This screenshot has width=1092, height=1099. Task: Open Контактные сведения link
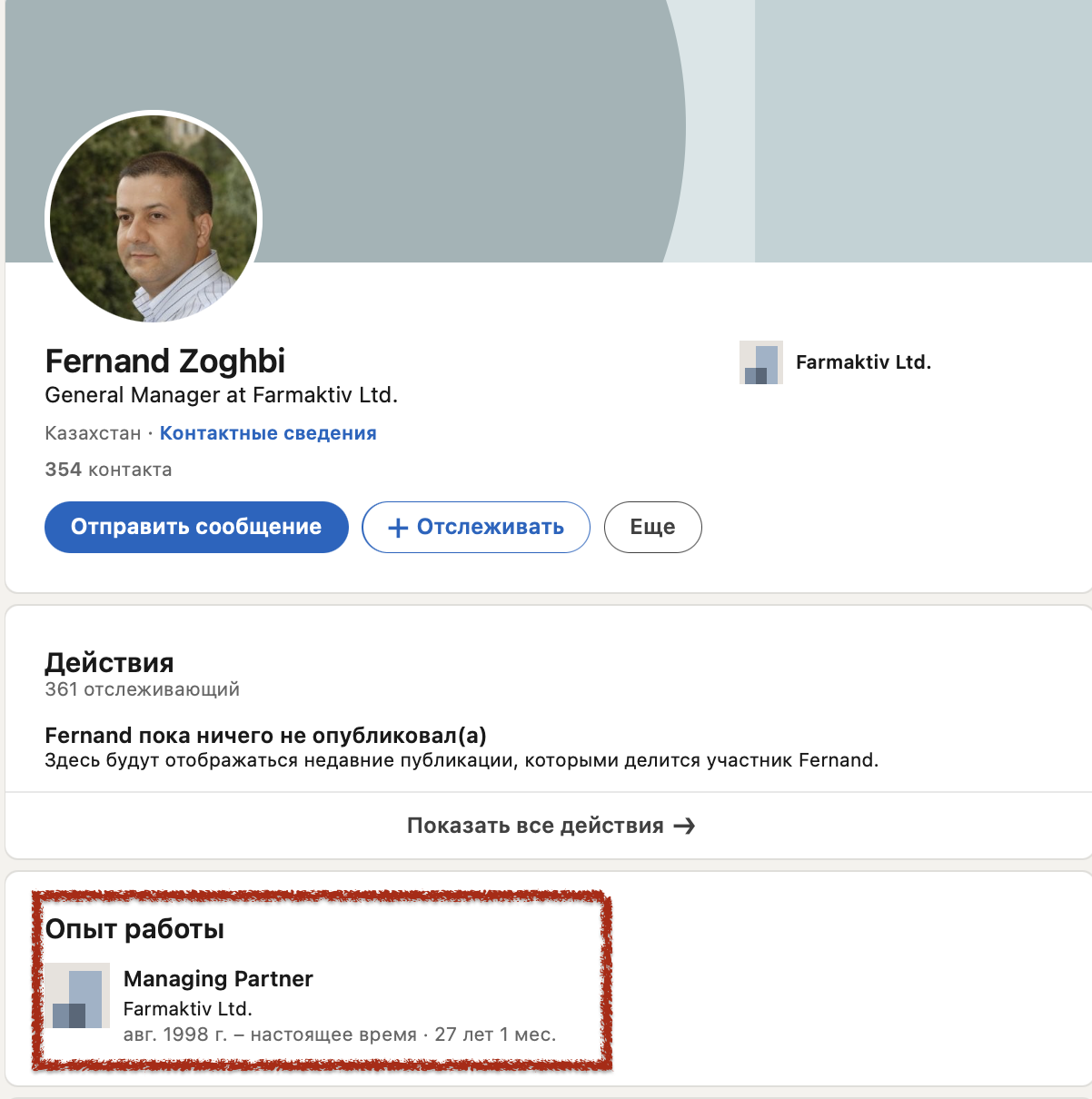coord(268,433)
